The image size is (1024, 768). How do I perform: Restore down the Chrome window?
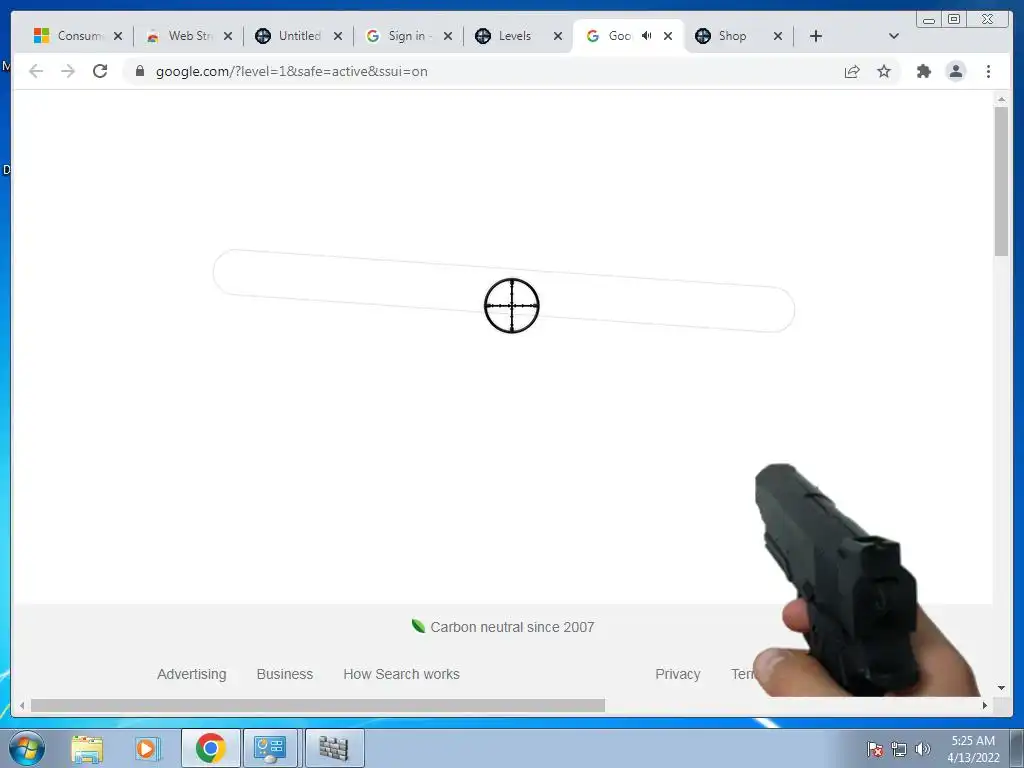(x=954, y=20)
